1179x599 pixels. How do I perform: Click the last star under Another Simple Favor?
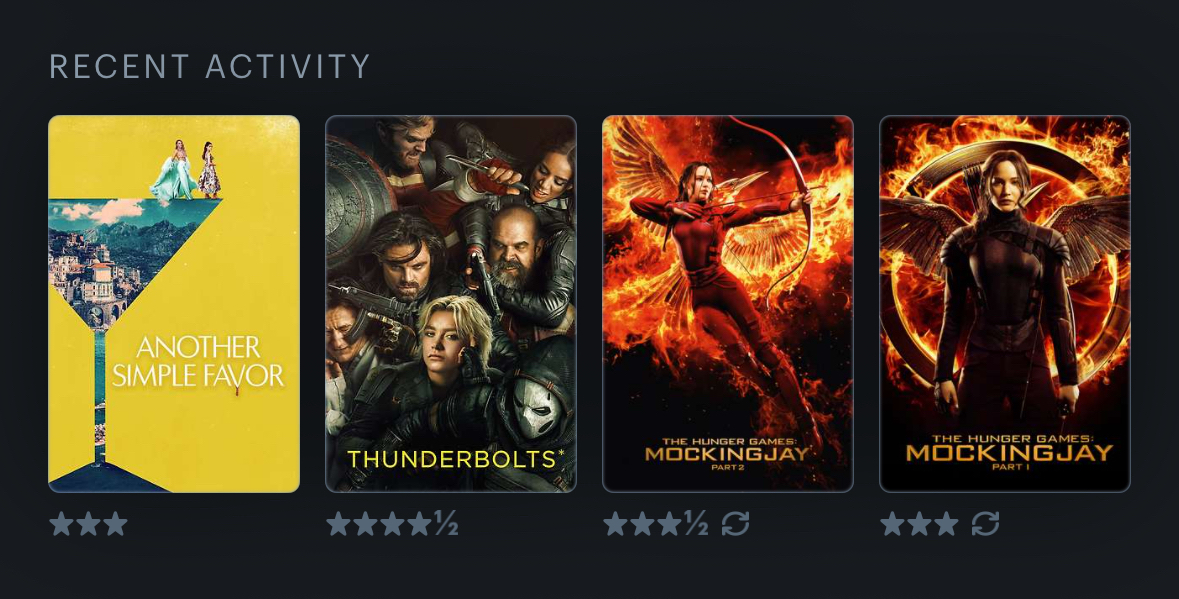pyautogui.click(x=116, y=524)
